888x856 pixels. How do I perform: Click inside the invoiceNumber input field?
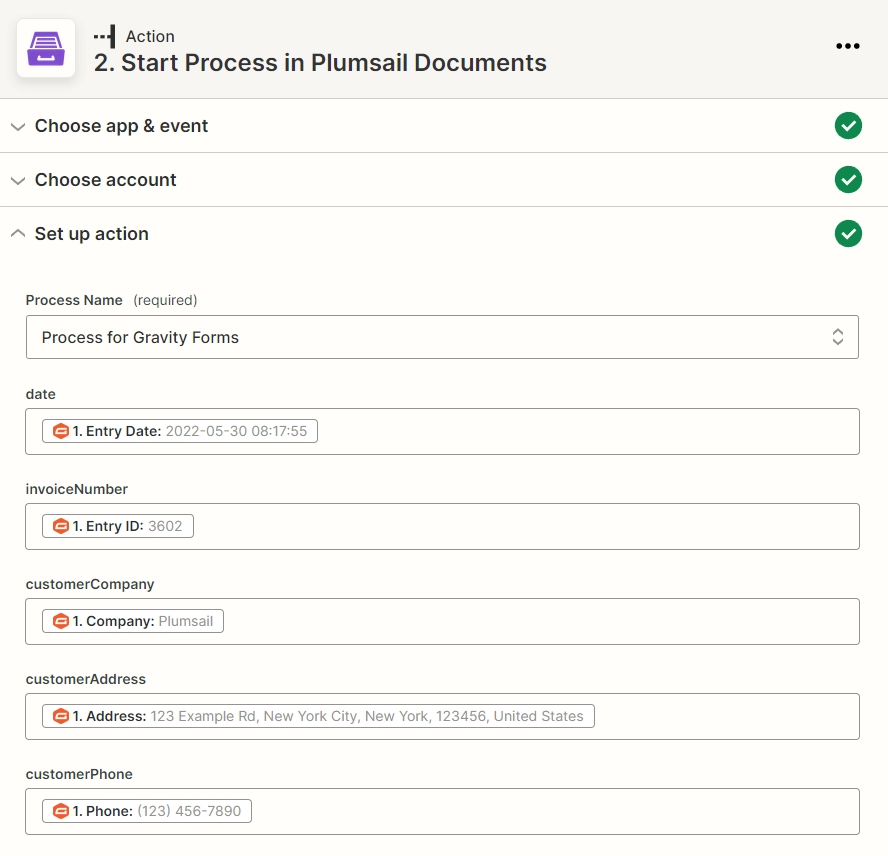coord(442,526)
